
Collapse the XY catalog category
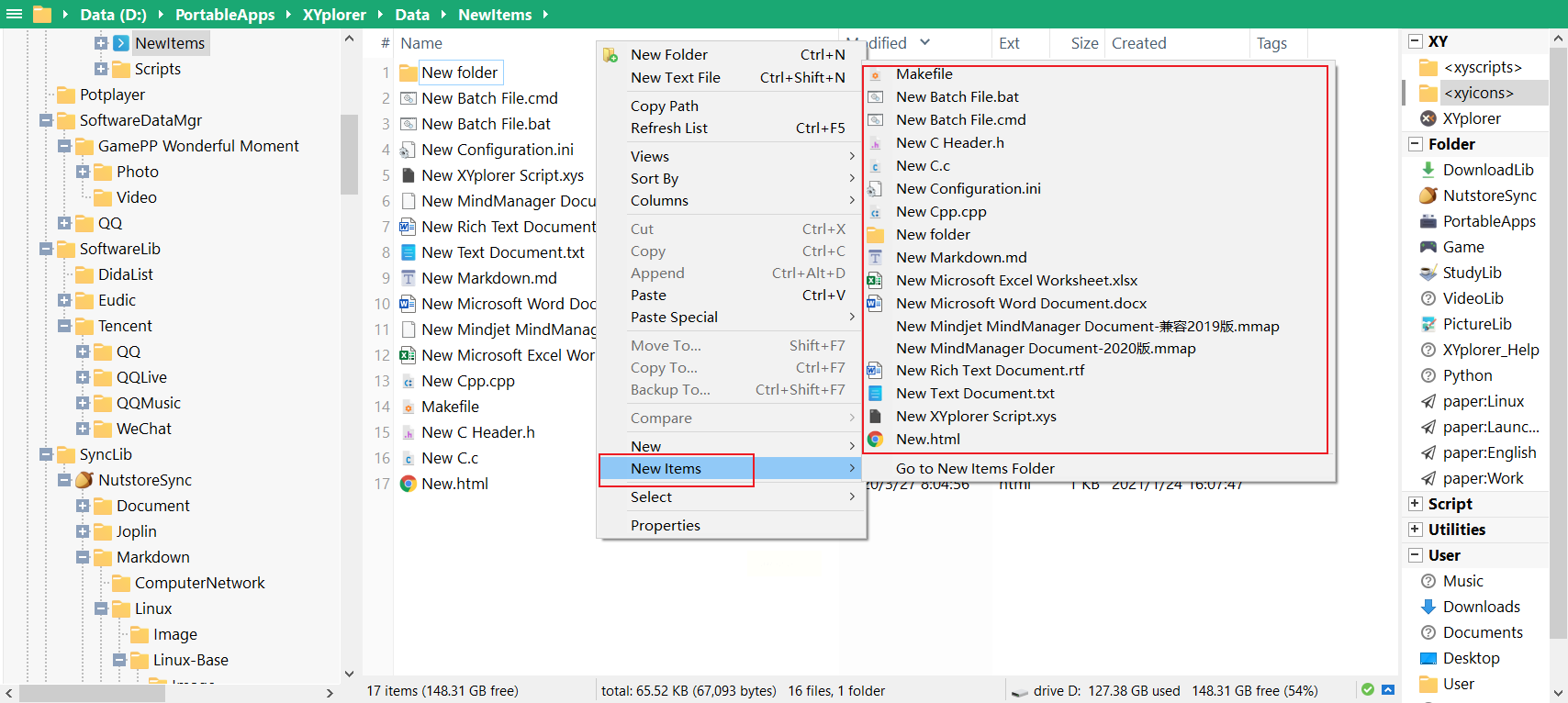1415,41
